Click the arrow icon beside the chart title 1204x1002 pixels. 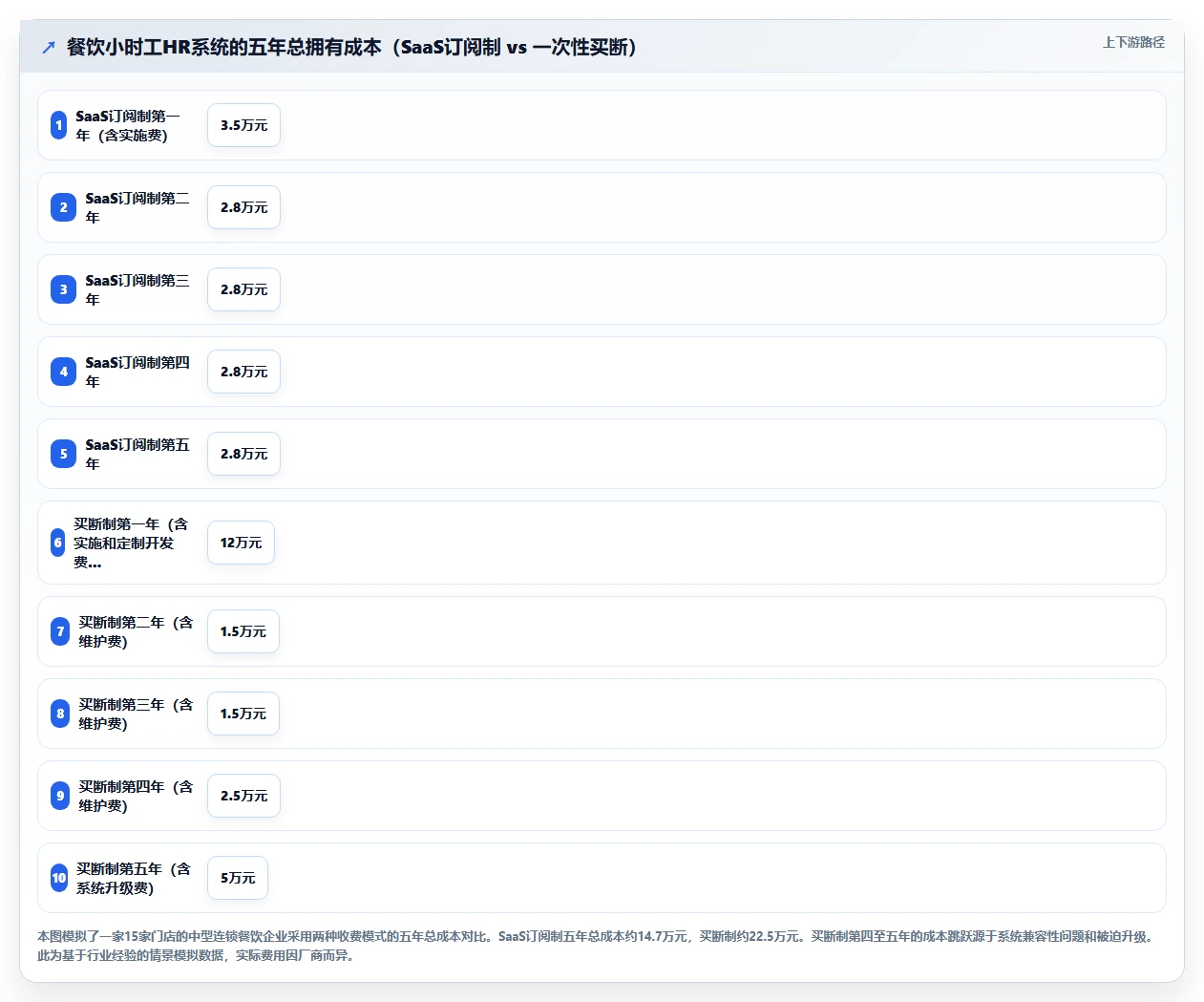49,47
